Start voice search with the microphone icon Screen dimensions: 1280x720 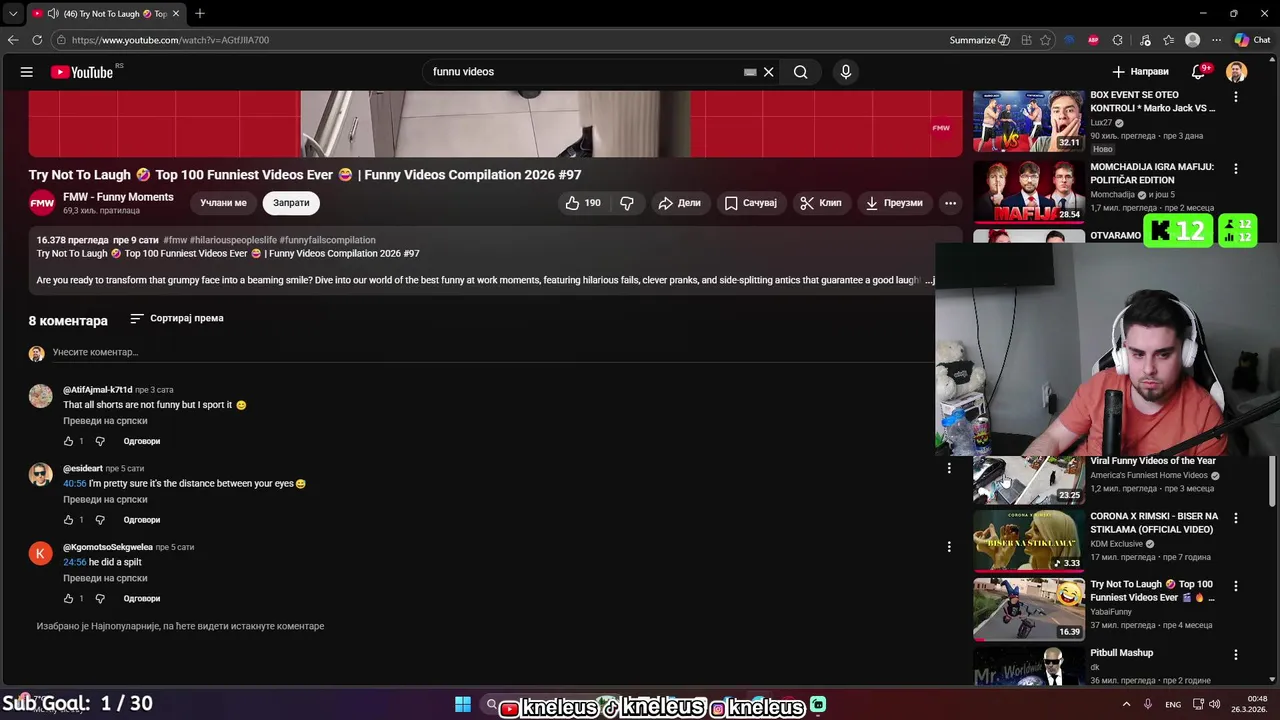[x=846, y=72]
